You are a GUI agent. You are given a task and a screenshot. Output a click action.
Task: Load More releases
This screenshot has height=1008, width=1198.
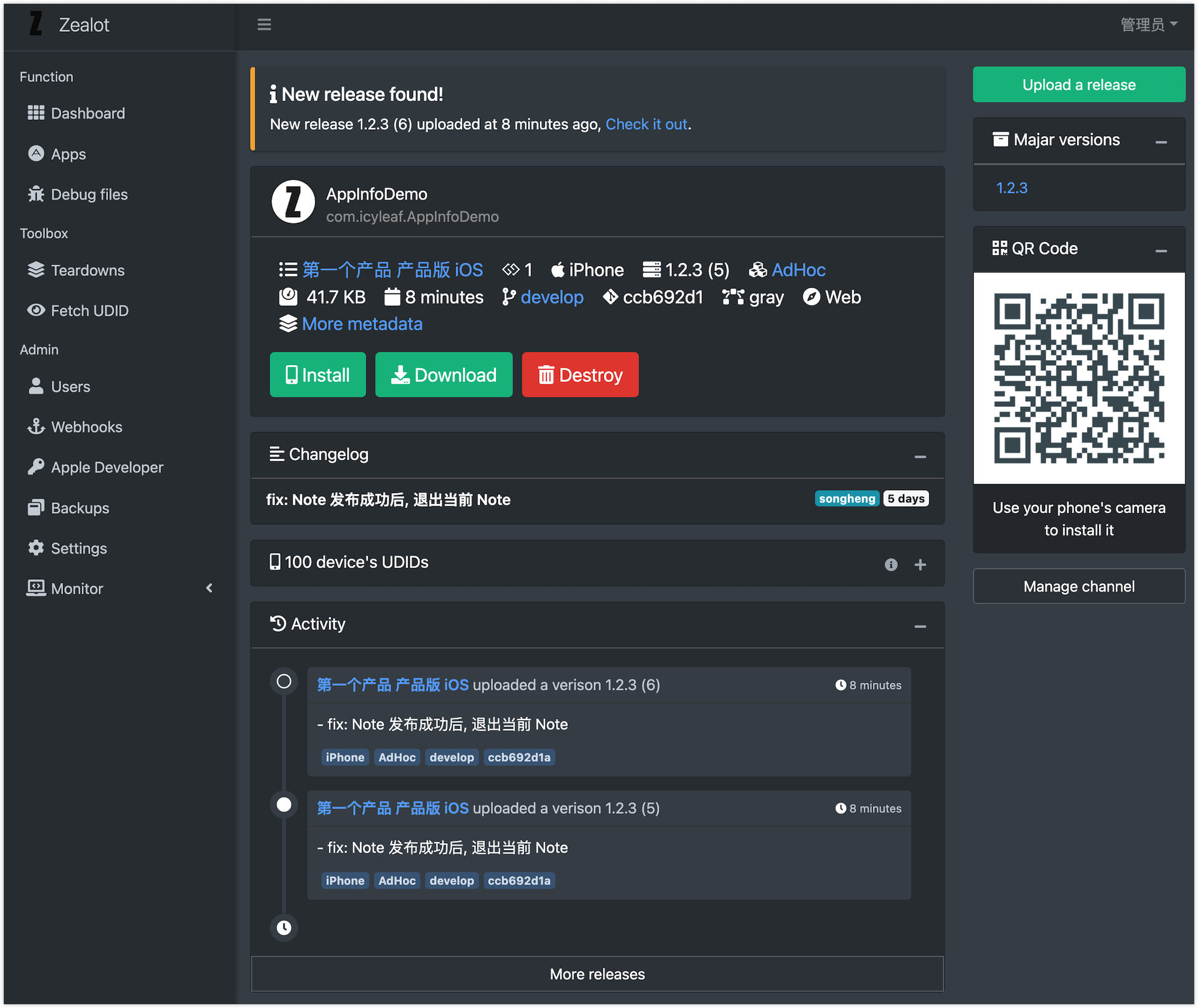597,974
